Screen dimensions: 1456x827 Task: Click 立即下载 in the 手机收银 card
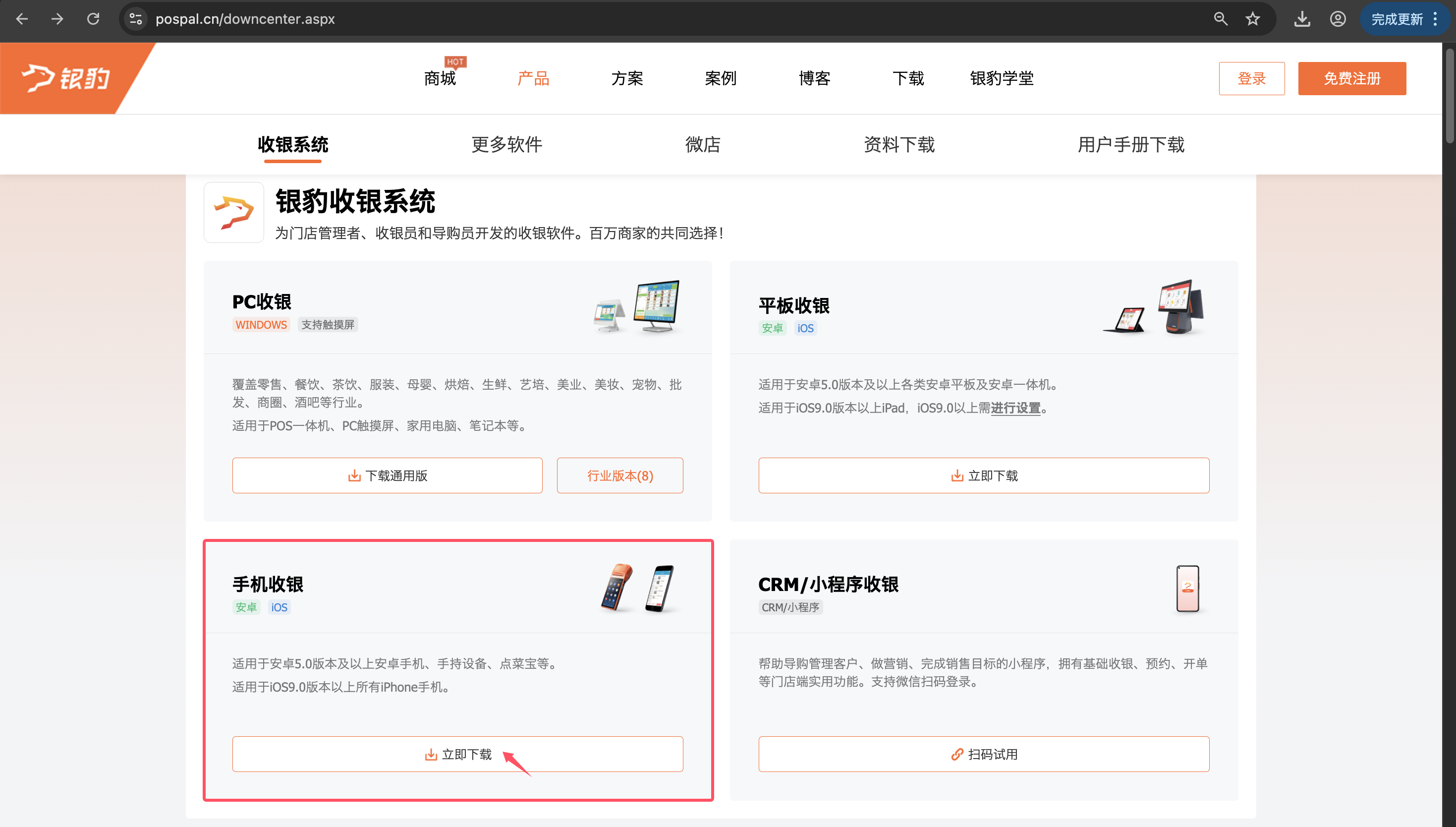click(457, 754)
